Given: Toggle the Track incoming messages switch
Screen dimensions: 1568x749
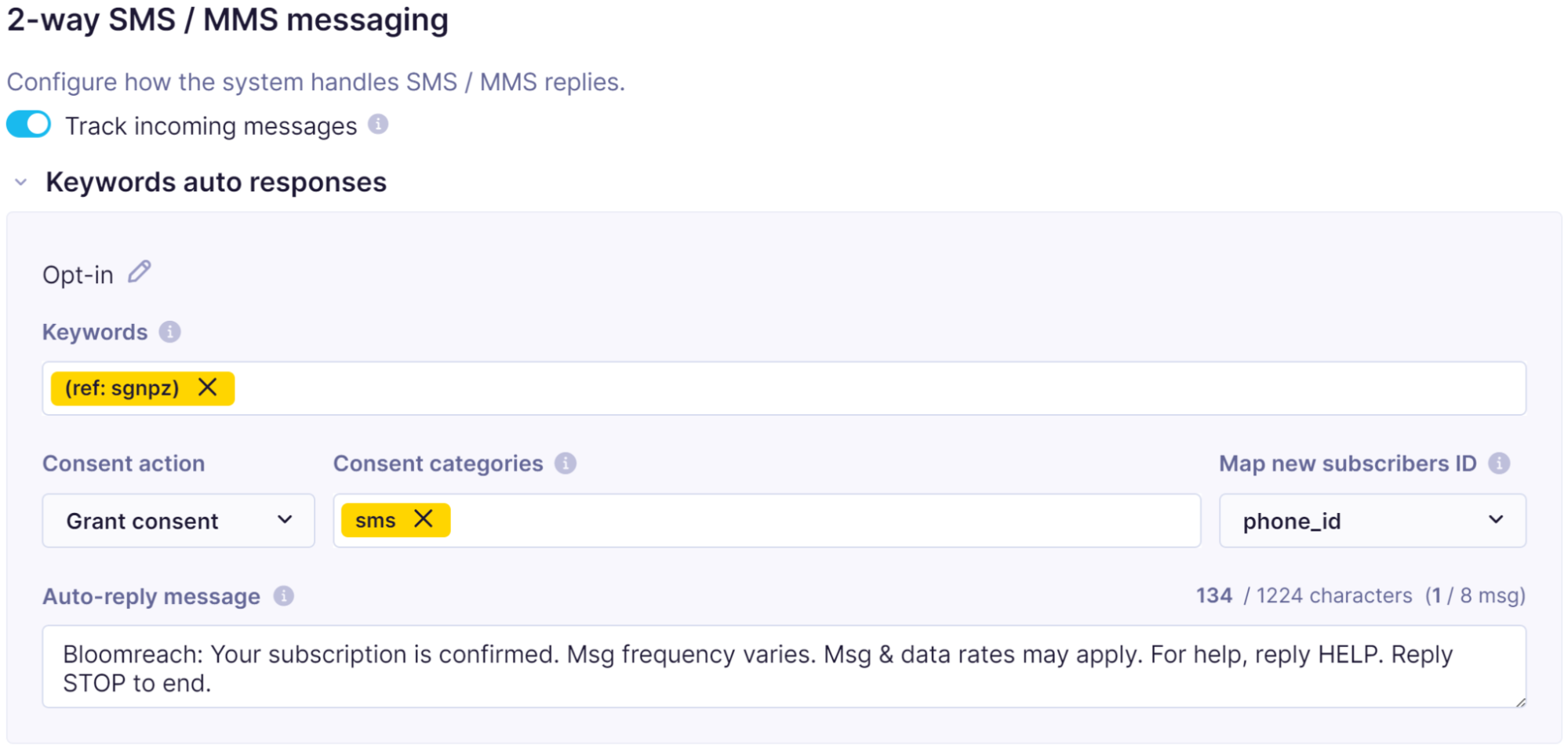Looking at the screenshot, I should [29, 125].
